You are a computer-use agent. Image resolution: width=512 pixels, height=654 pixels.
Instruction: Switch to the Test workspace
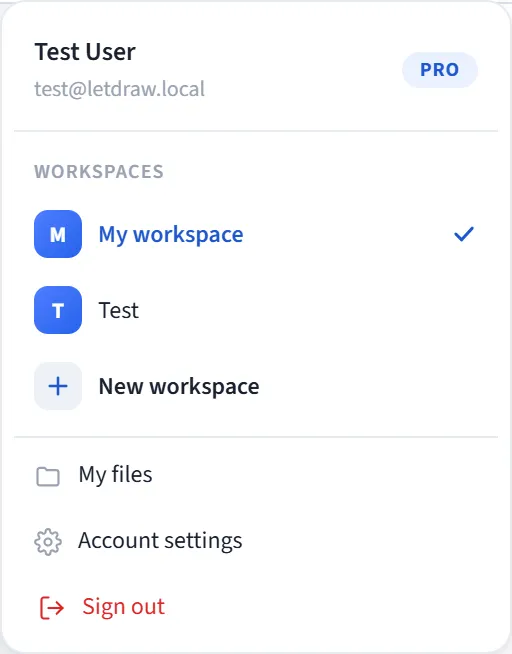(x=256, y=310)
